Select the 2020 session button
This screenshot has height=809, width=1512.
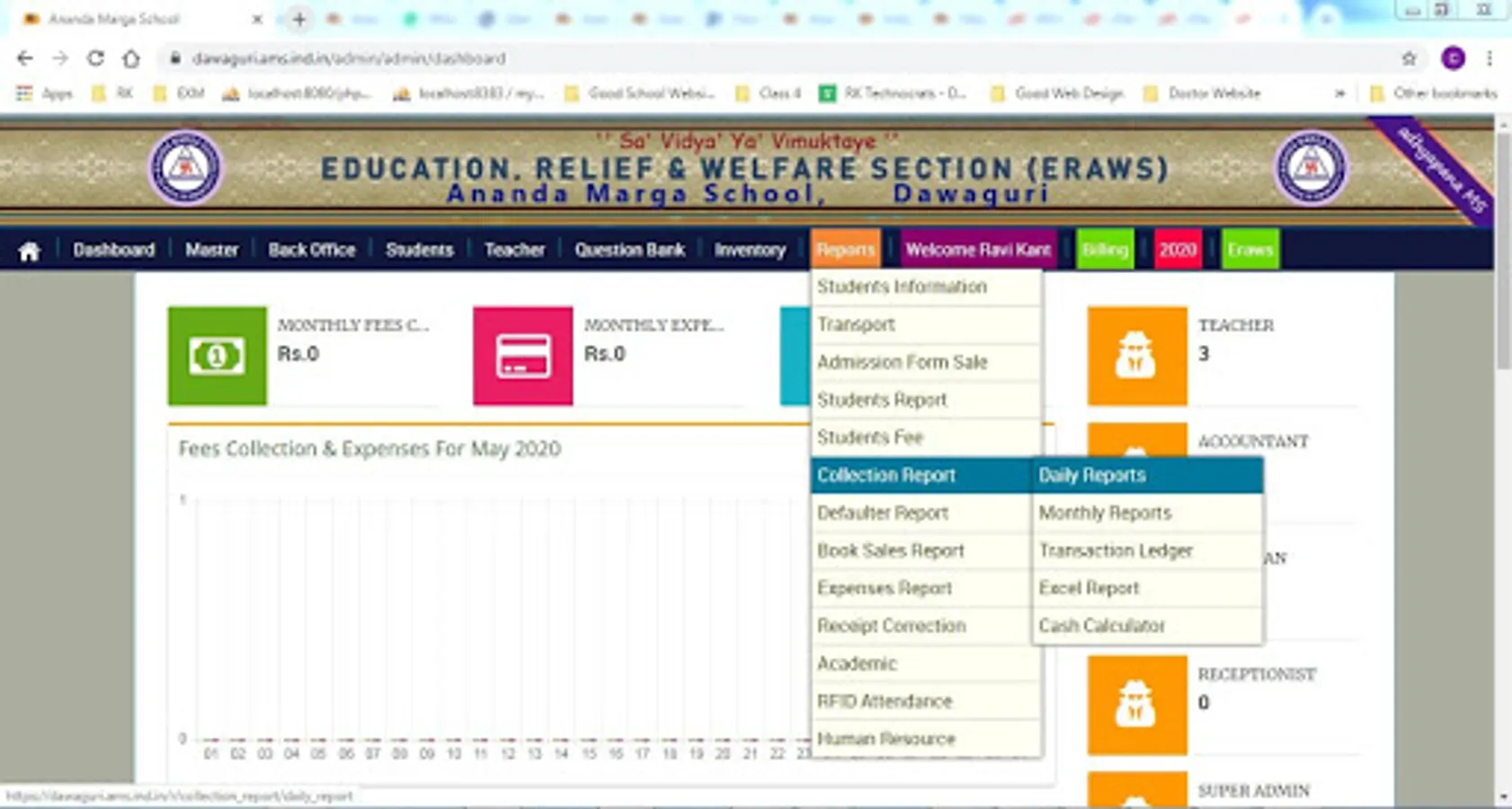point(1178,250)
